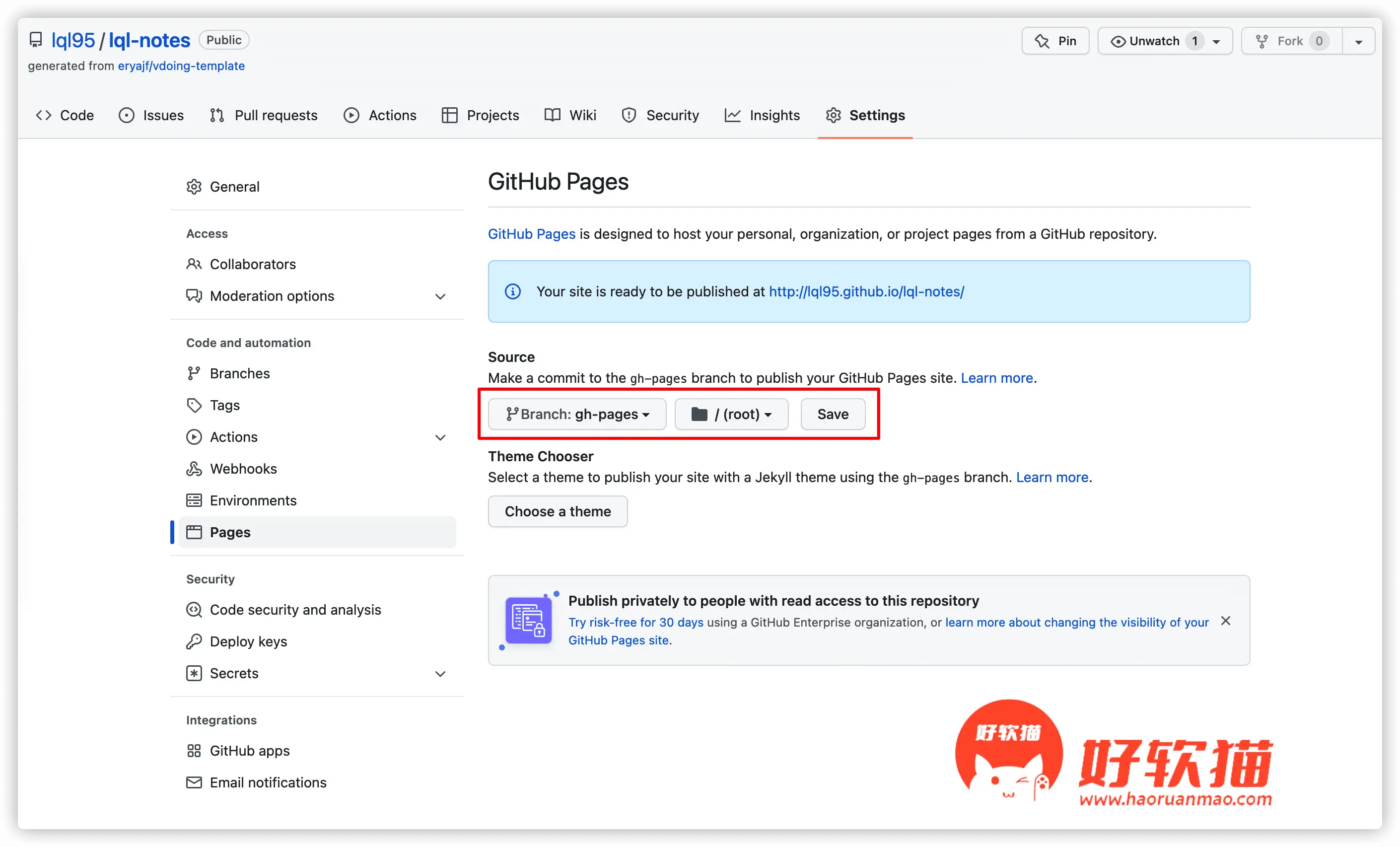The width and height of the screenshot is (1400, 847).
Task: Open Deploy keys settings
Action: (317, 641)
